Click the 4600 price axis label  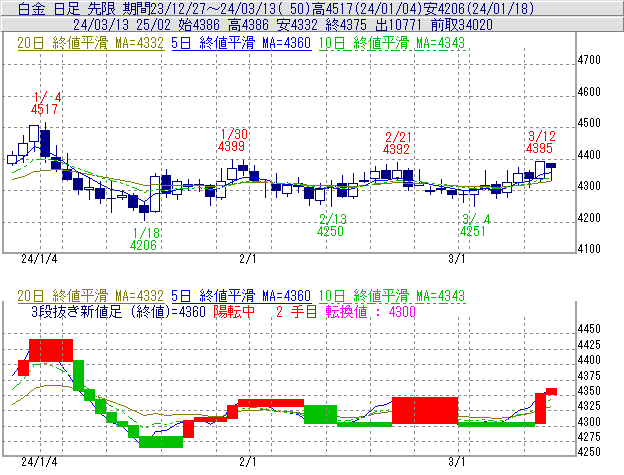pos(589,92)
